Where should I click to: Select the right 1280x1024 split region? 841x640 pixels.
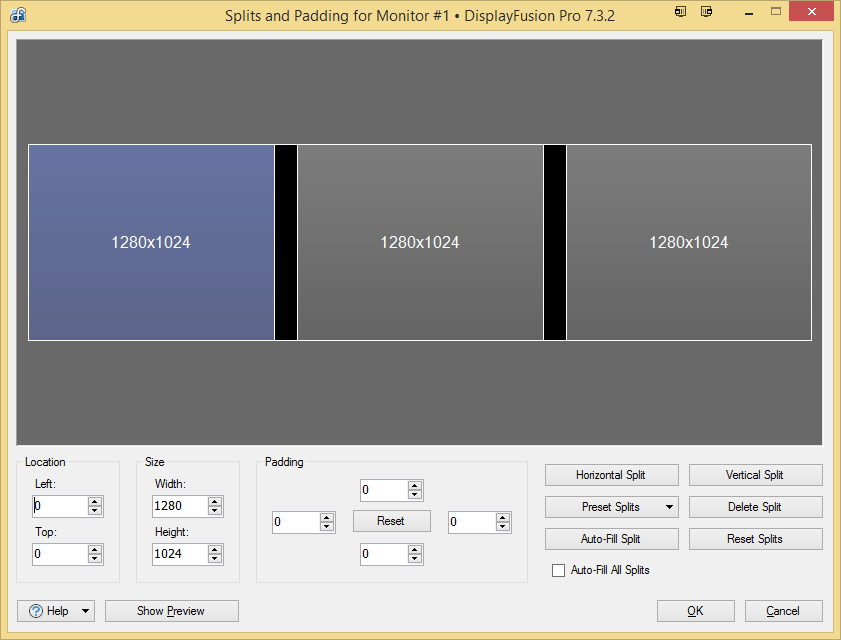(689, 242)
